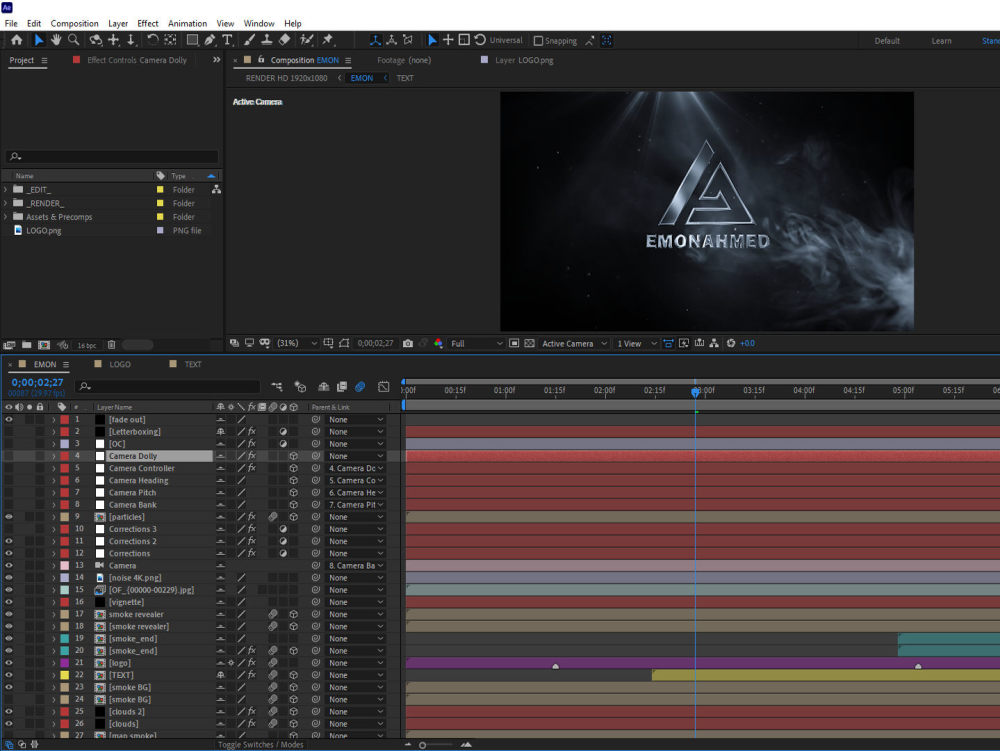Hide the Corrections 2 layer

(9, 541)
